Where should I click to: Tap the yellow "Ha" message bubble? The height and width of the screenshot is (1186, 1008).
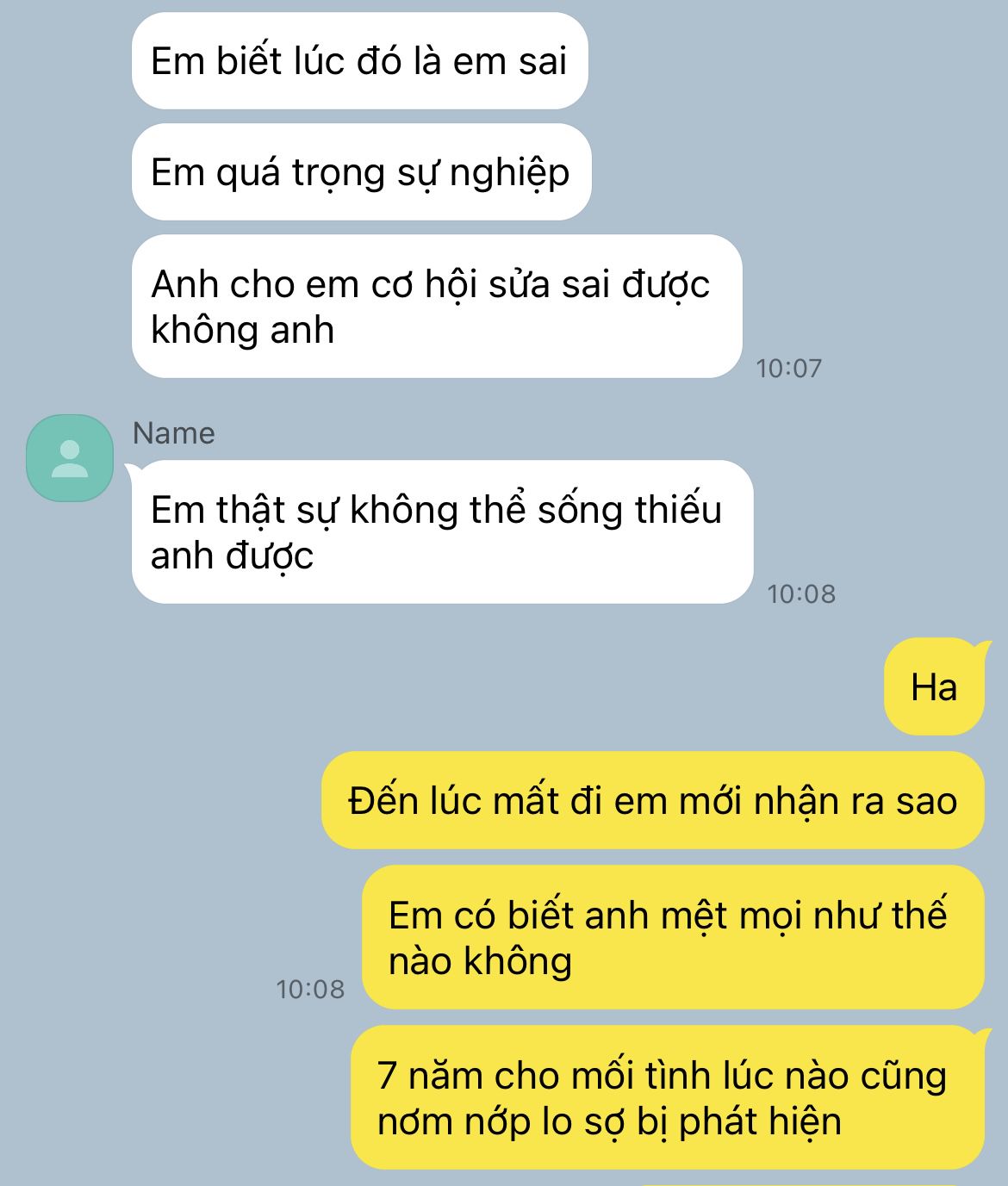point(934,687)
